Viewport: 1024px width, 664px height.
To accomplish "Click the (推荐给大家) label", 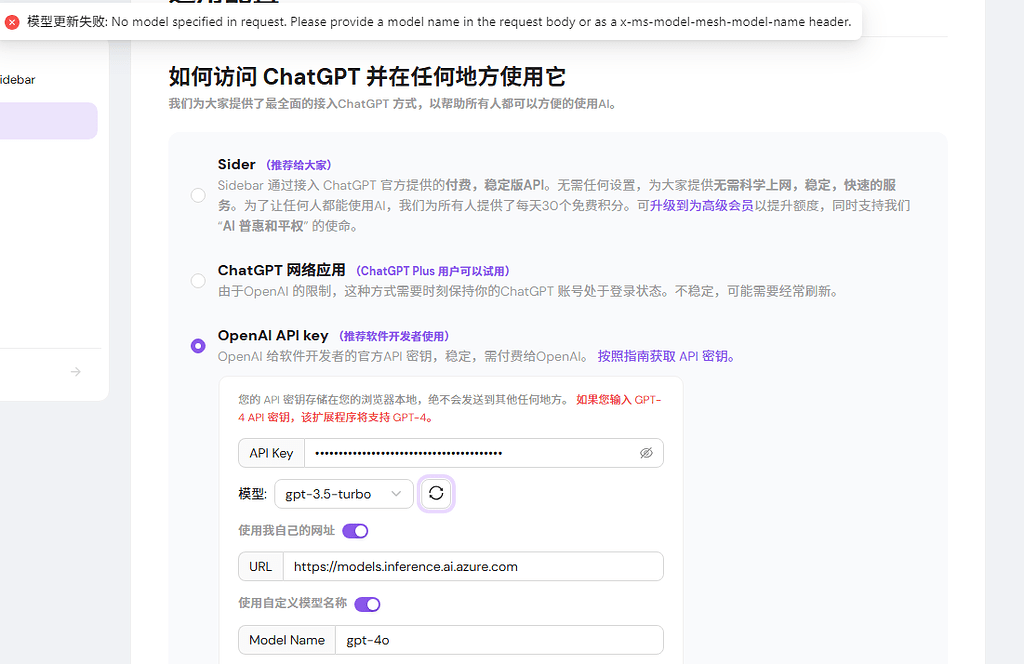I will click(x=298, y=165).
